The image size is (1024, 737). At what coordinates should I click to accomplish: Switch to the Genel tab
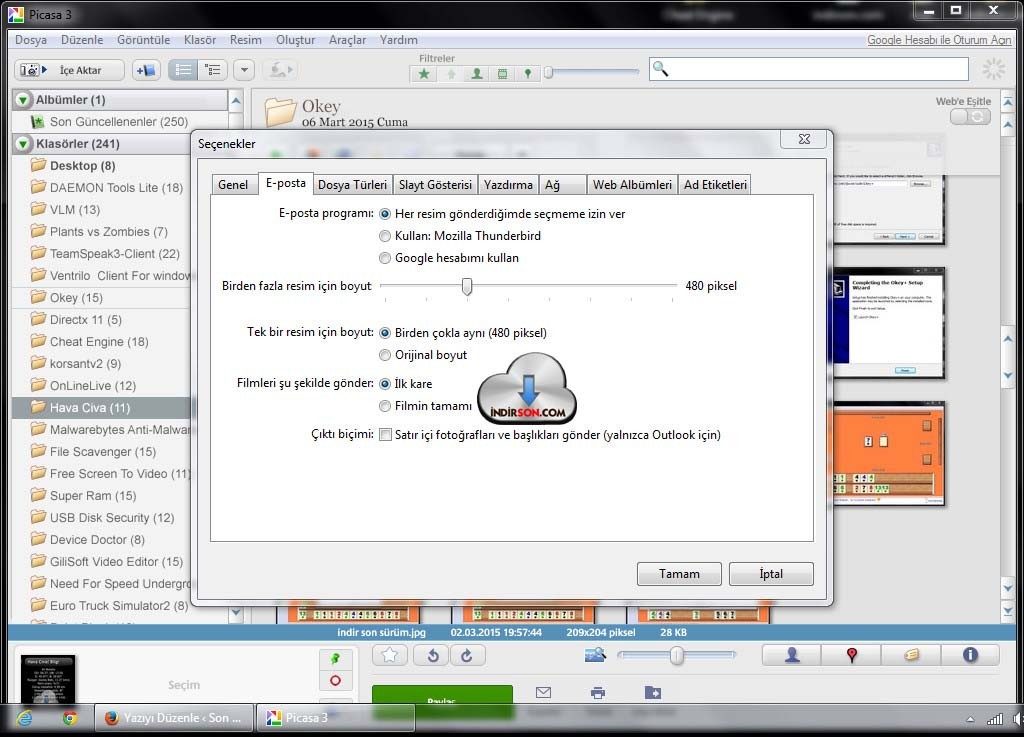(x=233, y=185)
